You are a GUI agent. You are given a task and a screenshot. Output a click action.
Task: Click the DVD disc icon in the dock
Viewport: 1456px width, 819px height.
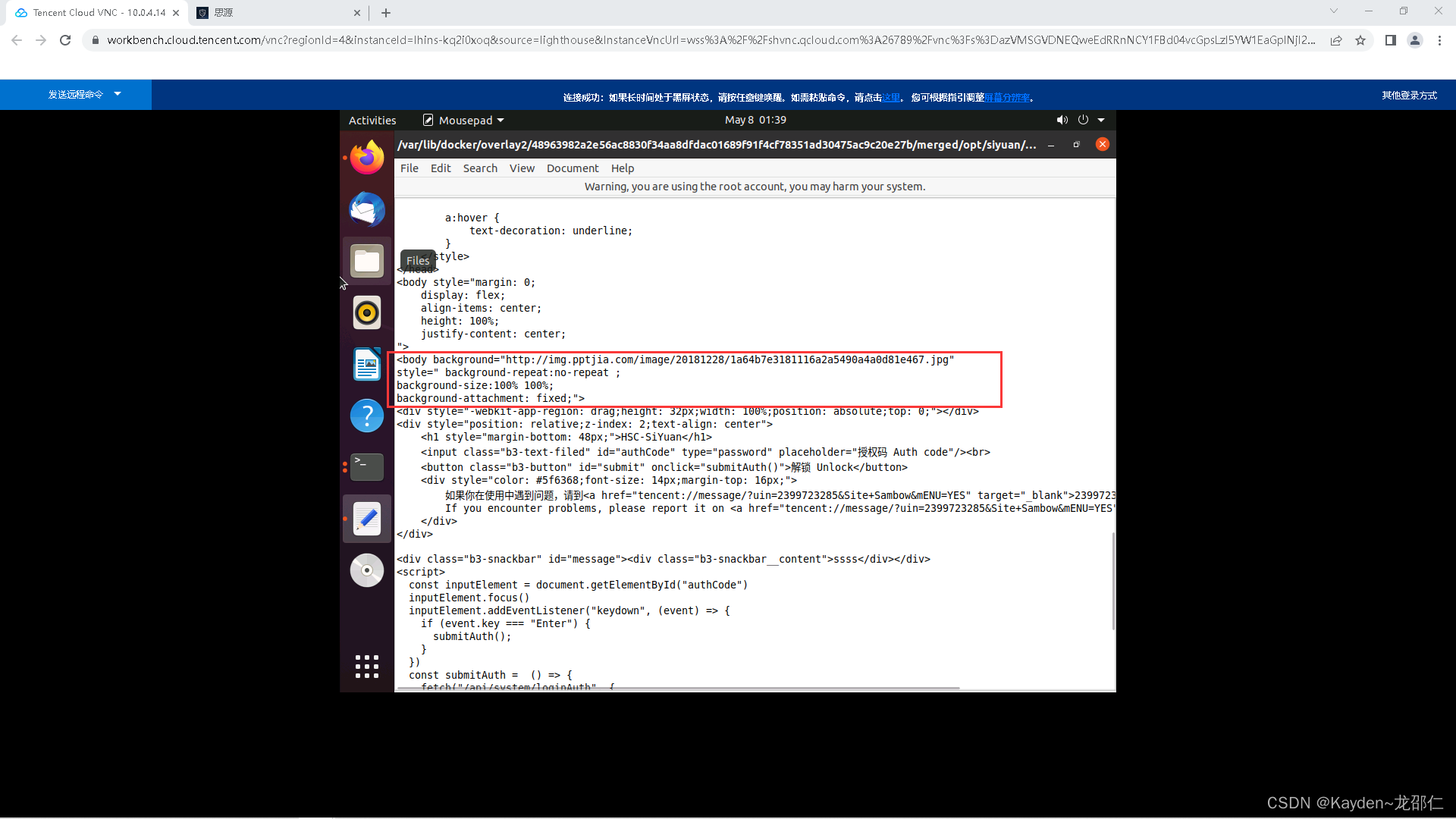pyautogui.click(x=367, y=570)
